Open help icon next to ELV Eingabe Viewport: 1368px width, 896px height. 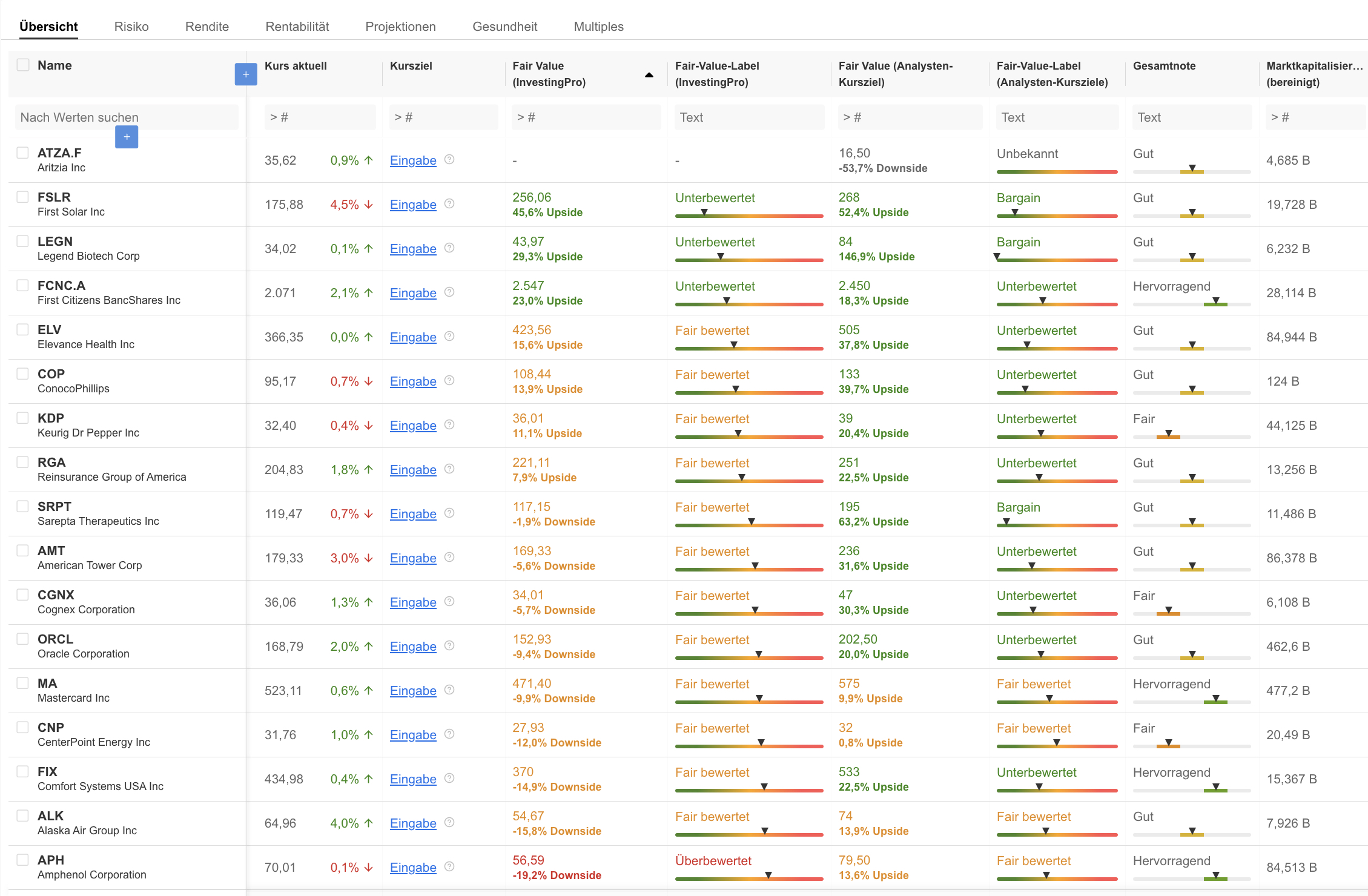449,337
